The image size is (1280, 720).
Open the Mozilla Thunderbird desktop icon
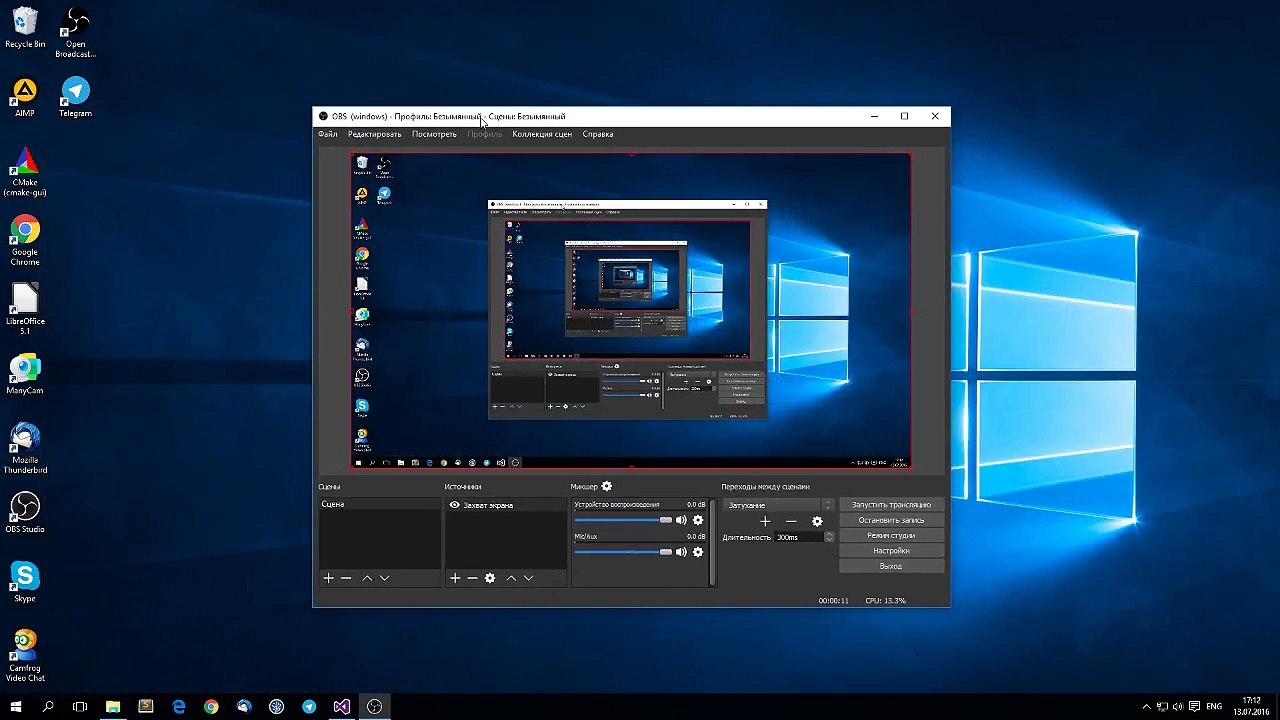pos(25,448)
